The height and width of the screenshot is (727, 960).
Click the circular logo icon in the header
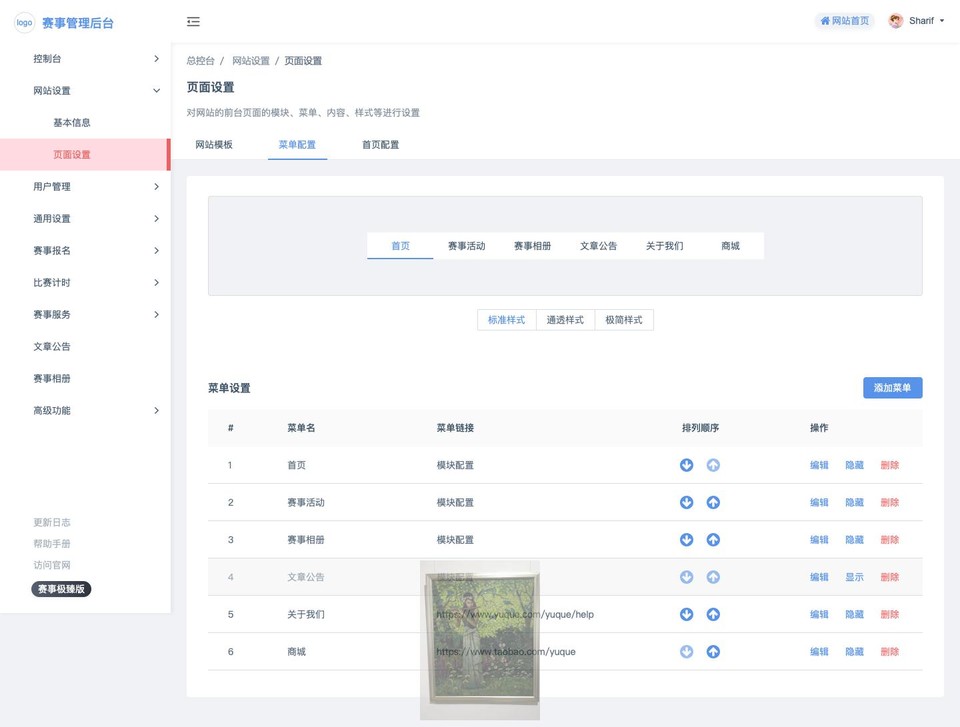pyautogui.click(x=24, y=22)
